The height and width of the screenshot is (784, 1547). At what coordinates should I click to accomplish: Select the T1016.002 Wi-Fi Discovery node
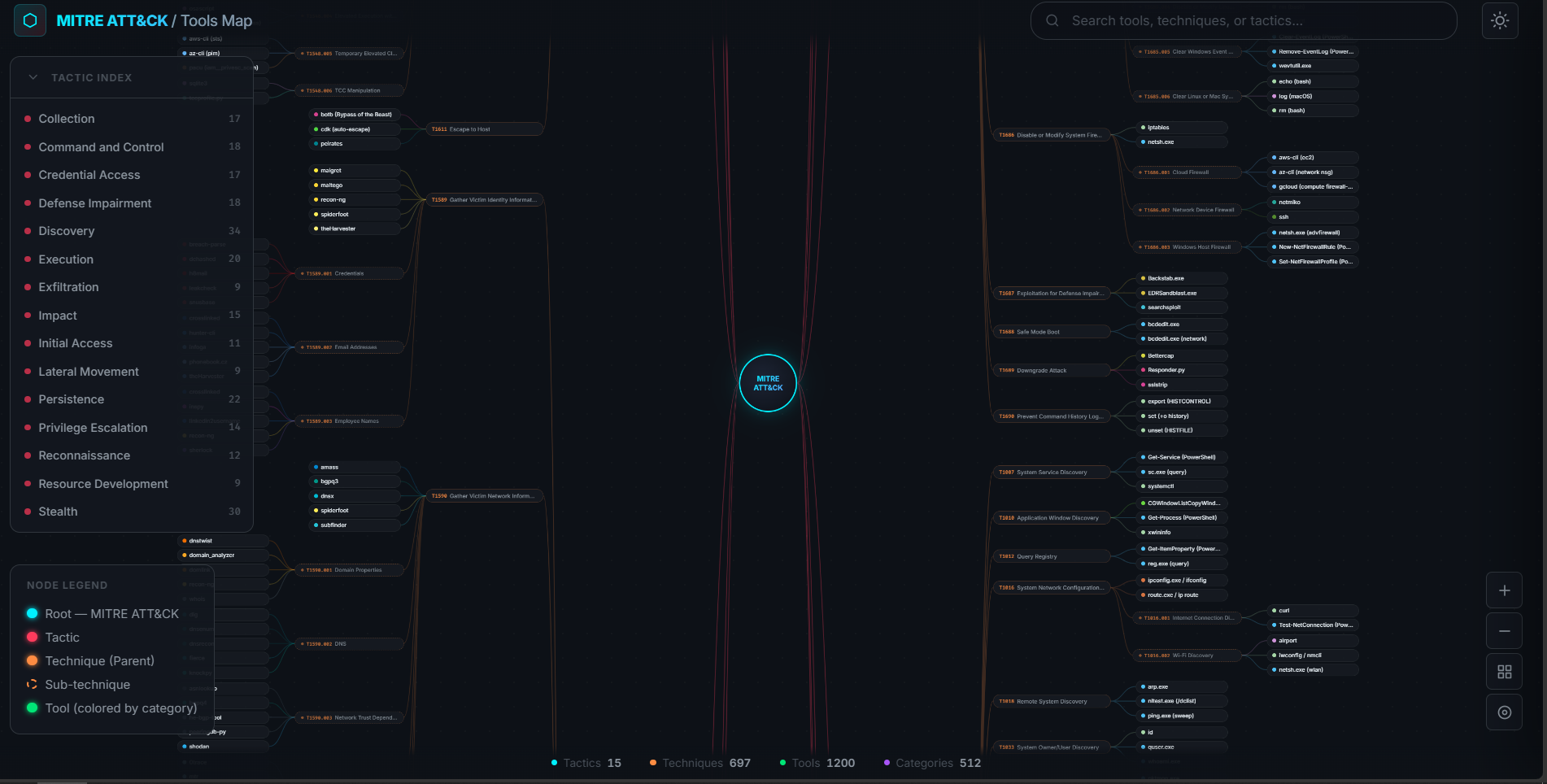pyautogui.click(x=1187, y=656)
